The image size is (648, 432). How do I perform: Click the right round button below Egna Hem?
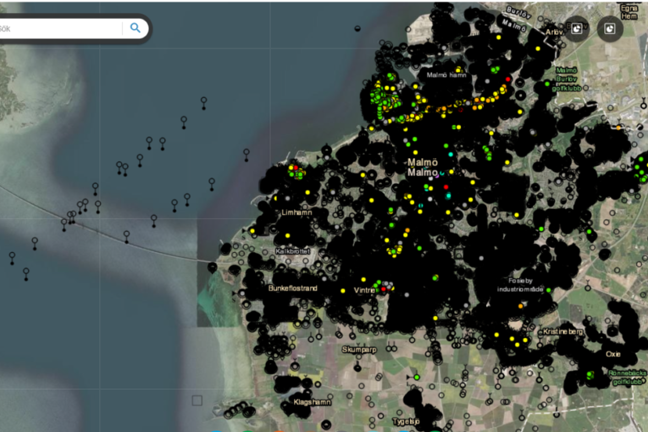tap(610, 29)
